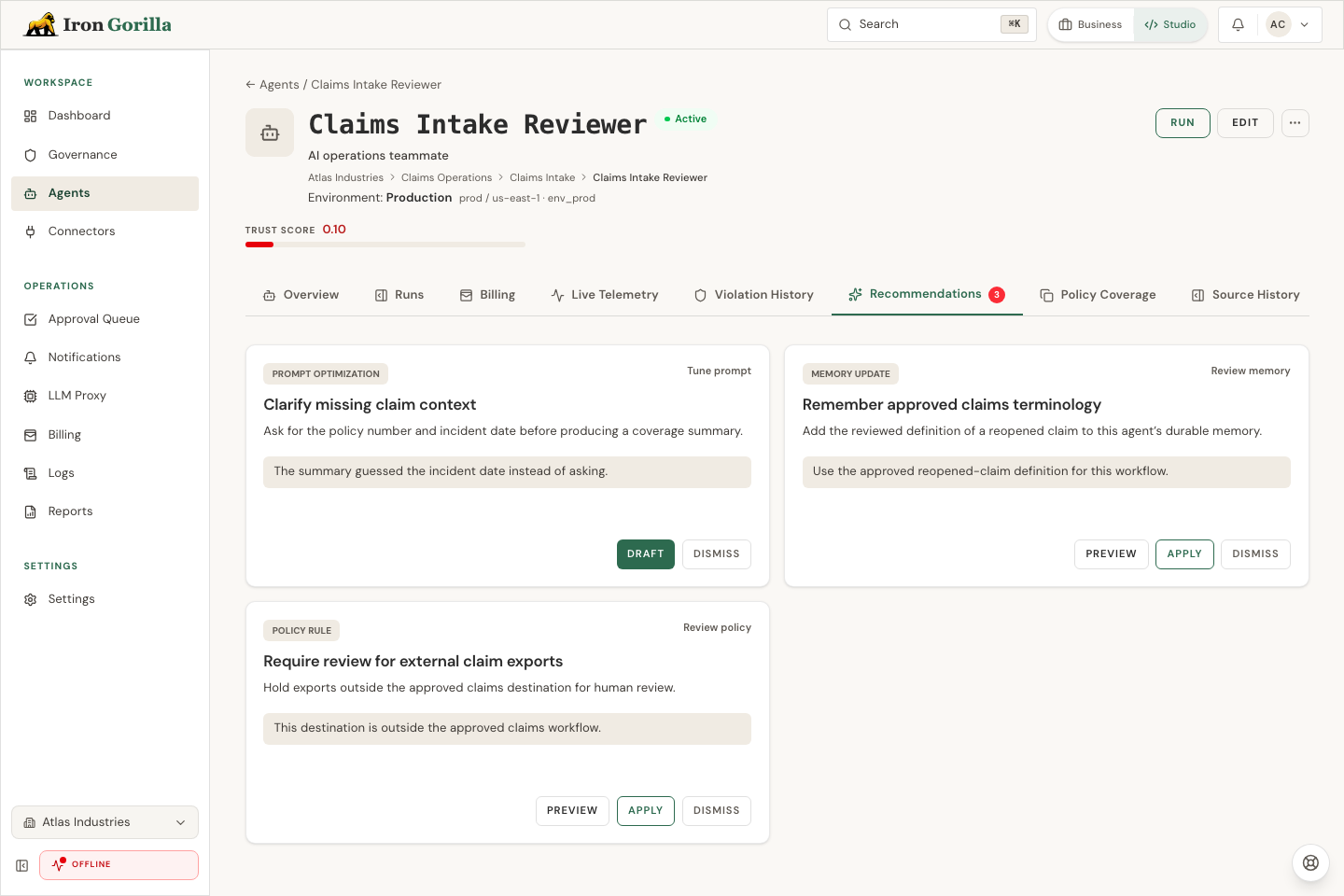Click the notification bell in header
This screenshot has width=1344, height=896.
(1238, 25)
